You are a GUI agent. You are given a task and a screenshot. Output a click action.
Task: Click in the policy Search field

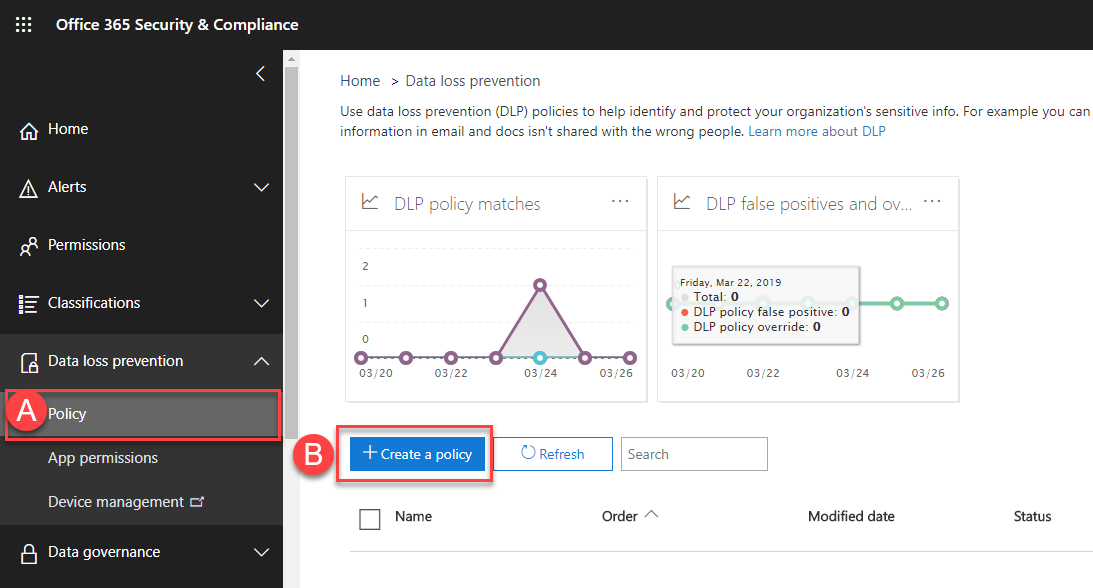[694, 454]
